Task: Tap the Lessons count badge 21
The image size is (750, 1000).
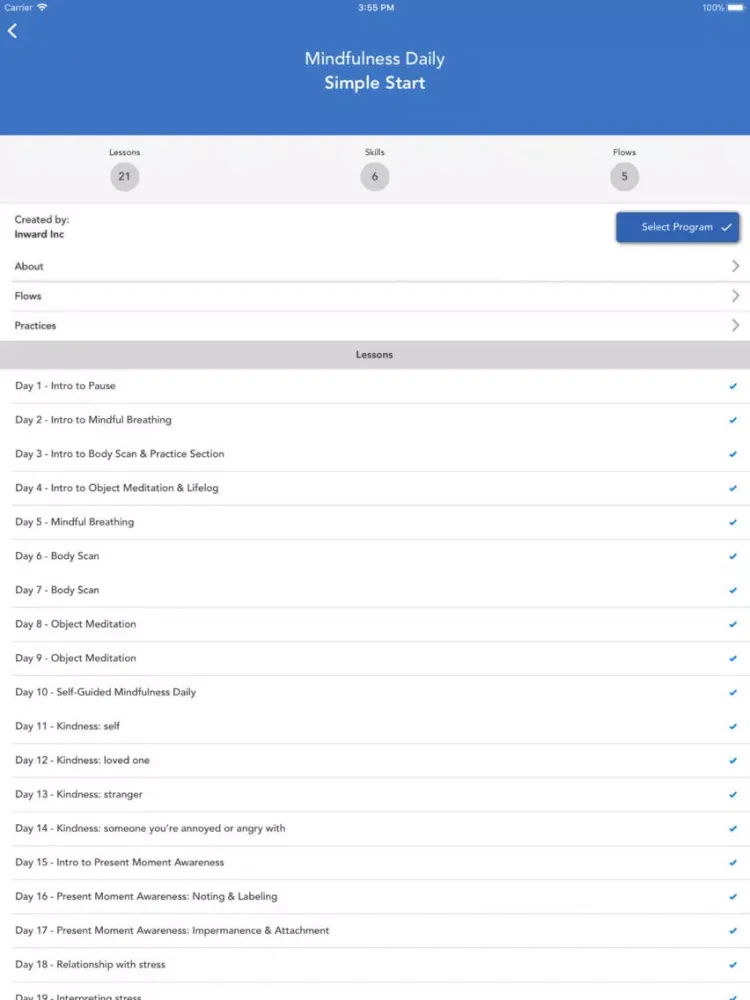Action: pos(124,177)
